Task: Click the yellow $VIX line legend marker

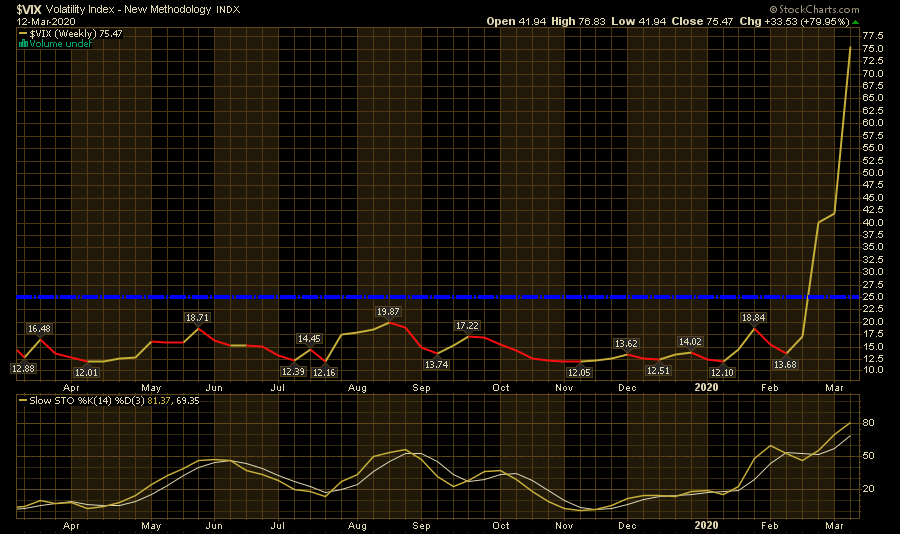Action: (x=23, y=33)
